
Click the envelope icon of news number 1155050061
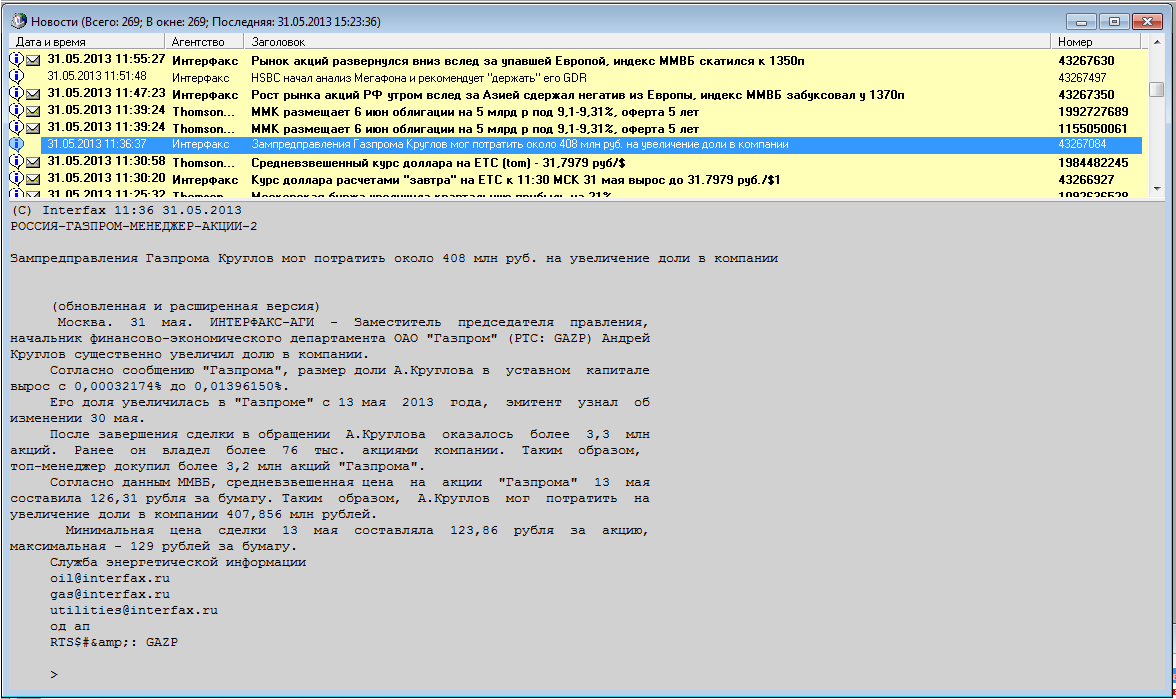(33, 129)
